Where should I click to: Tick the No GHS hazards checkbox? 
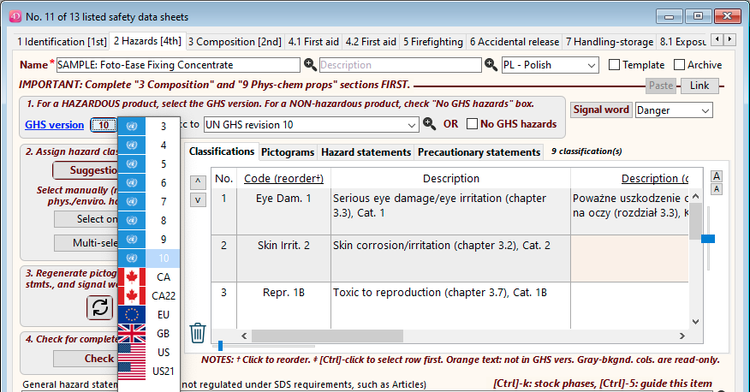(x=472, y=124)
